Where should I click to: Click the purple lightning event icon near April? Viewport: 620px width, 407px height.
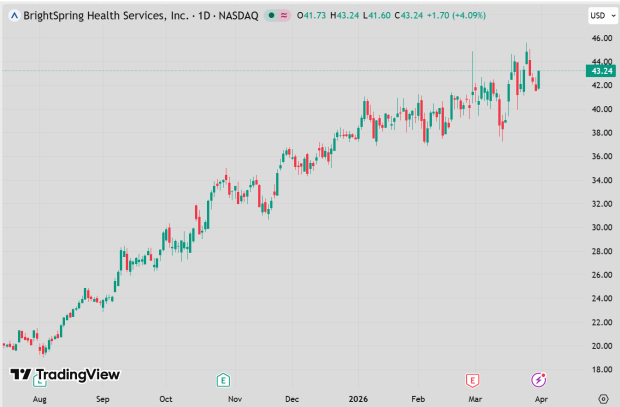pos(539,379)
